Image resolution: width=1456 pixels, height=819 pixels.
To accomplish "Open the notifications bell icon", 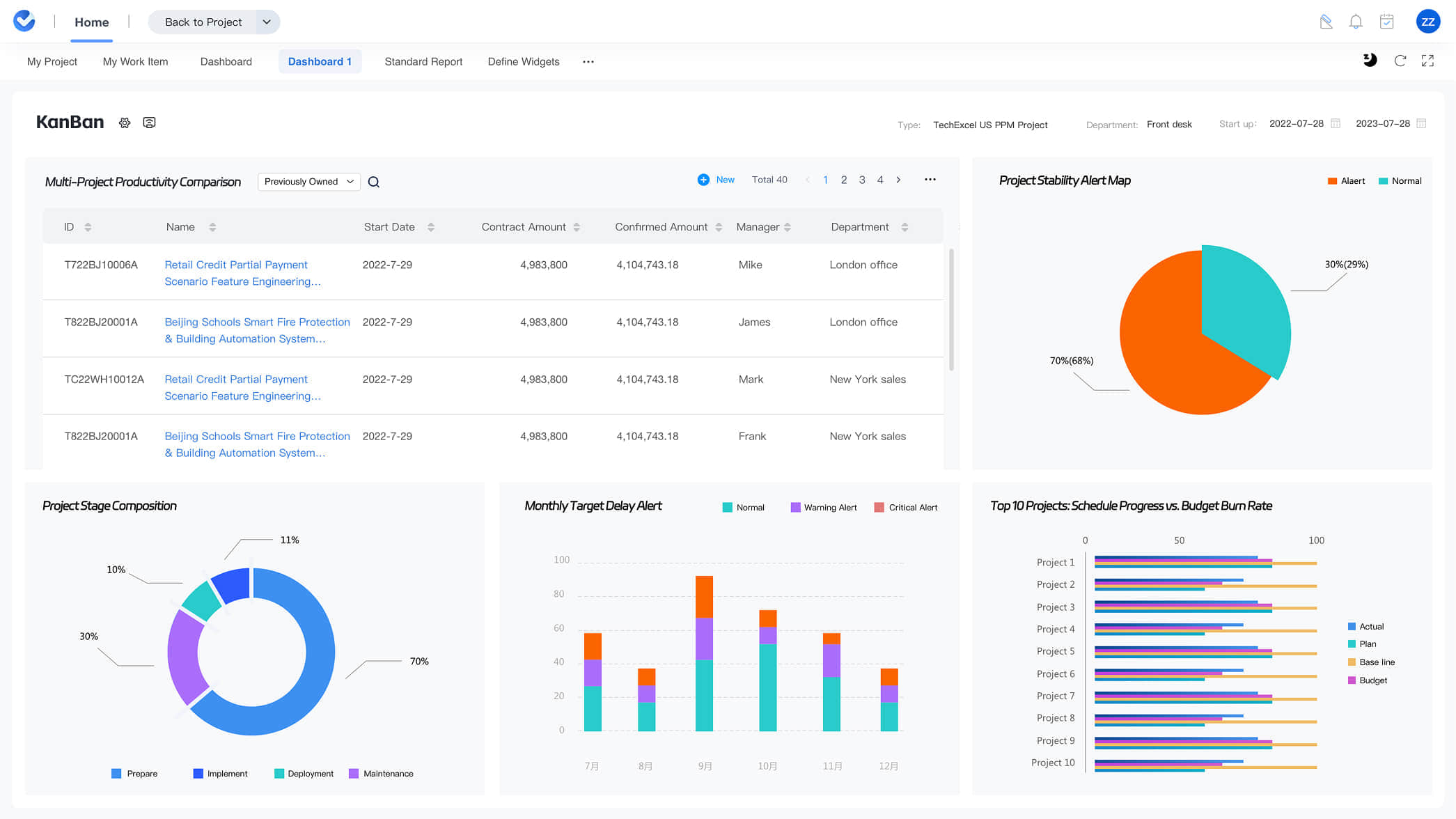I will point(1355,22).
